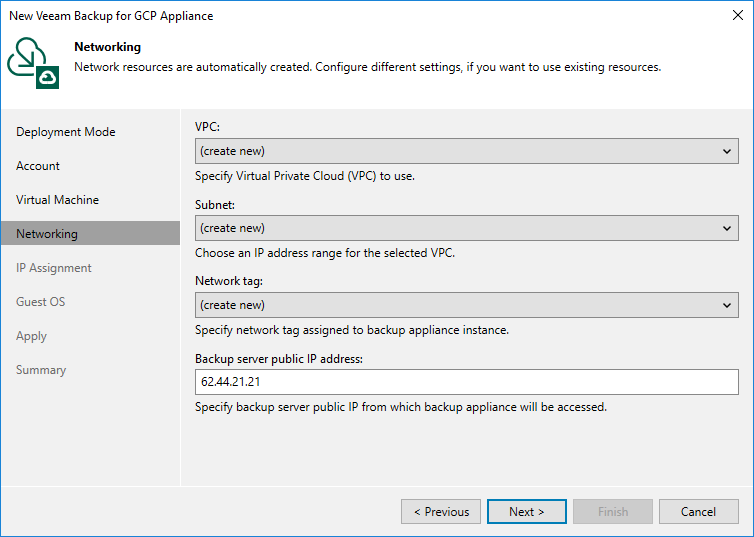
Task: Close the New Veeam Backup wizard window
Action: [x=735, y=16]
